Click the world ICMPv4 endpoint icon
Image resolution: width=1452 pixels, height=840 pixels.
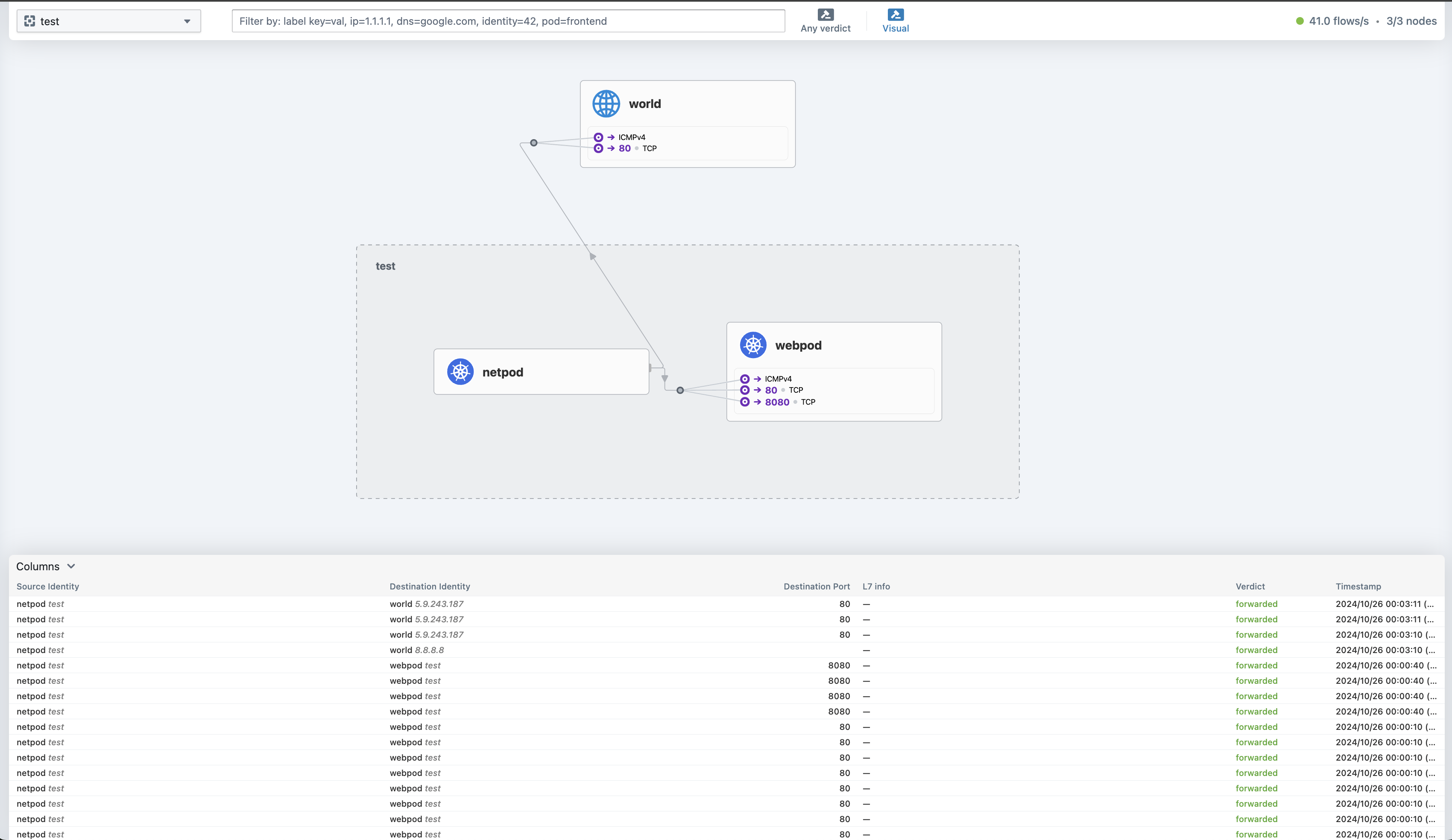(x=598, y=137)
